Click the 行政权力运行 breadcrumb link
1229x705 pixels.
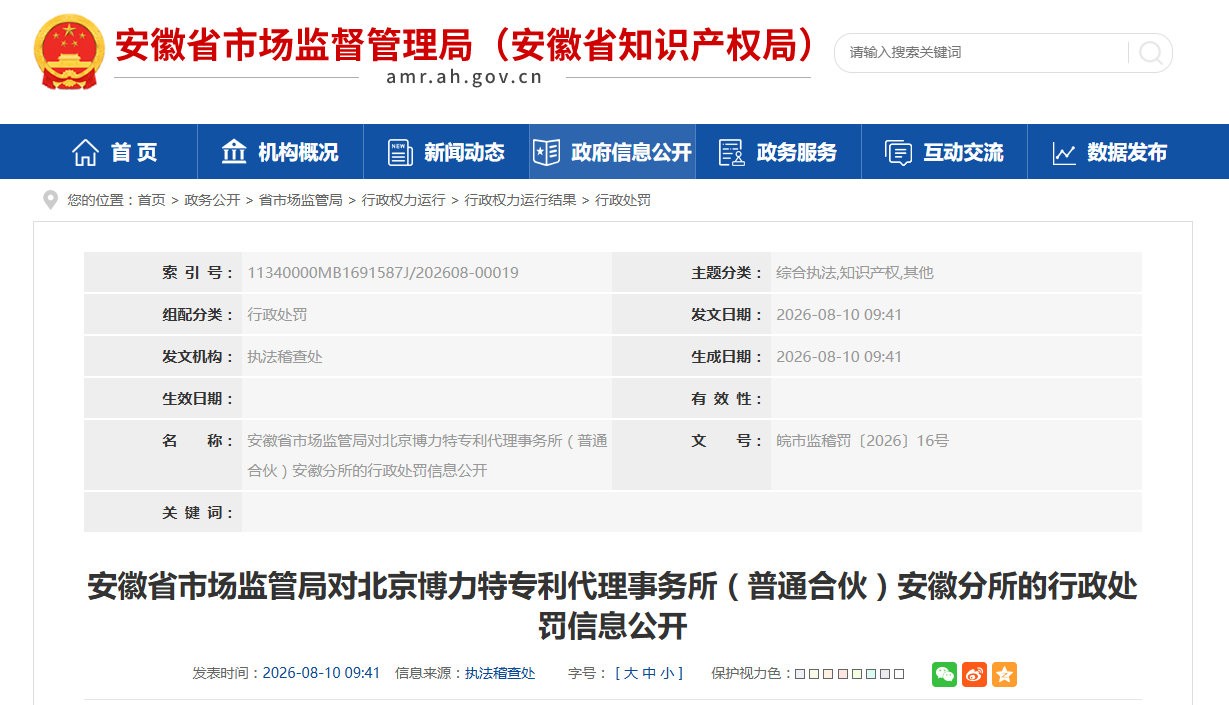tap(403, 200)
